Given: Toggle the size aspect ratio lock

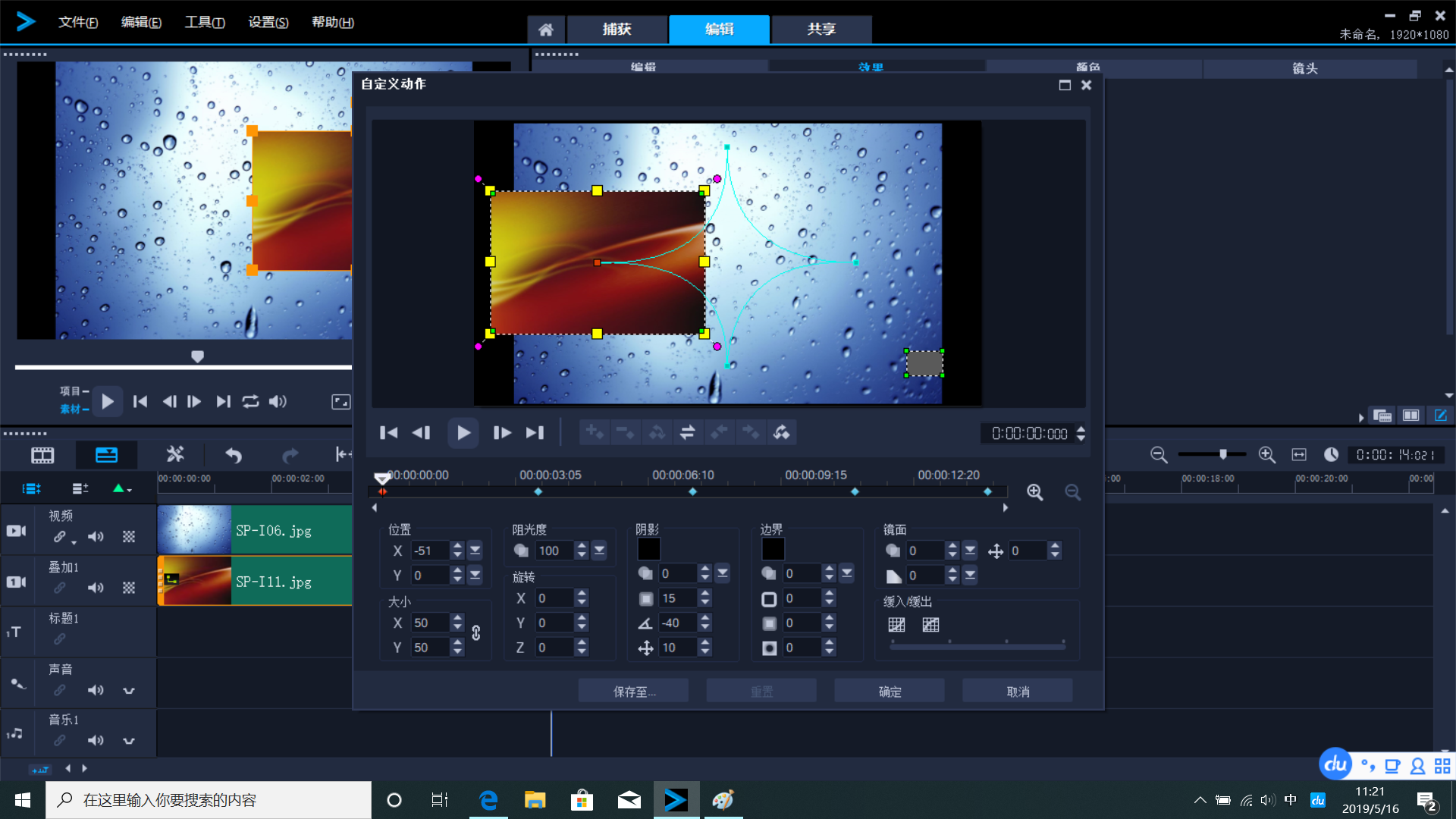Looking at the screenshot, I should [476, 633].
